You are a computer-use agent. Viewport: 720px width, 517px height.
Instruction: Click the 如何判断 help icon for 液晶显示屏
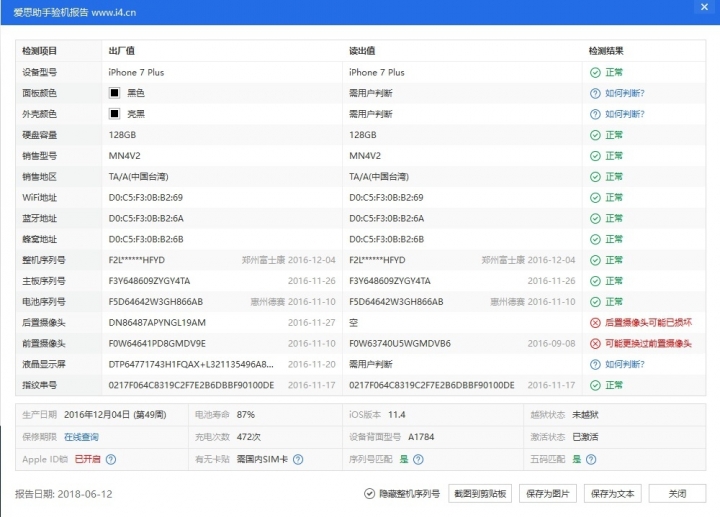[595, 365]
